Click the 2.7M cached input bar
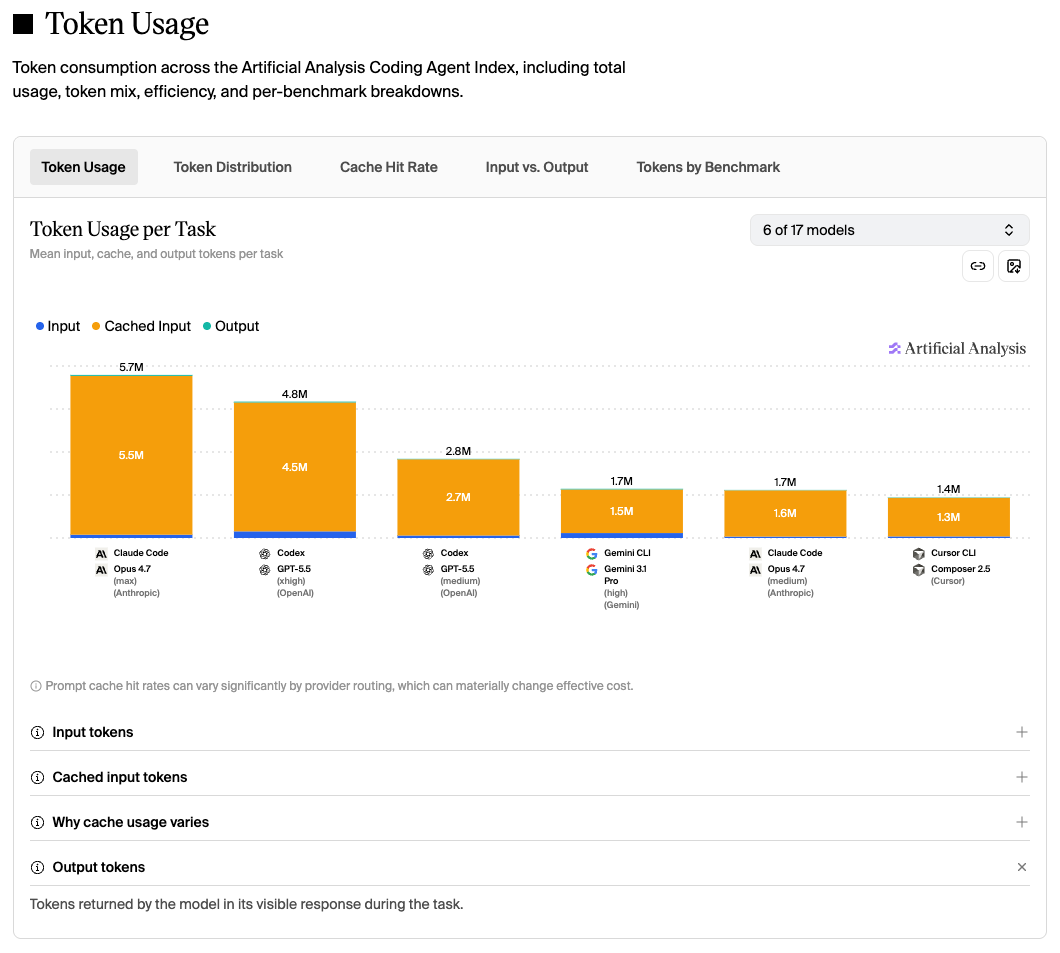The height and width of the screenshot is (953, 1060). point(458,497)
